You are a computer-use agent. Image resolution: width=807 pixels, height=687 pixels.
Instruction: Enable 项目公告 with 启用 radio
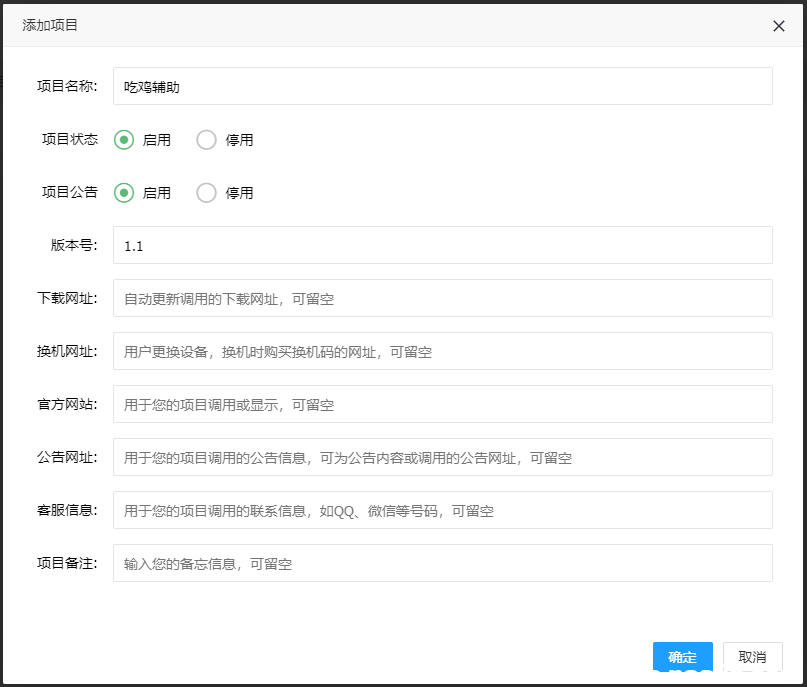click(124, 193)
